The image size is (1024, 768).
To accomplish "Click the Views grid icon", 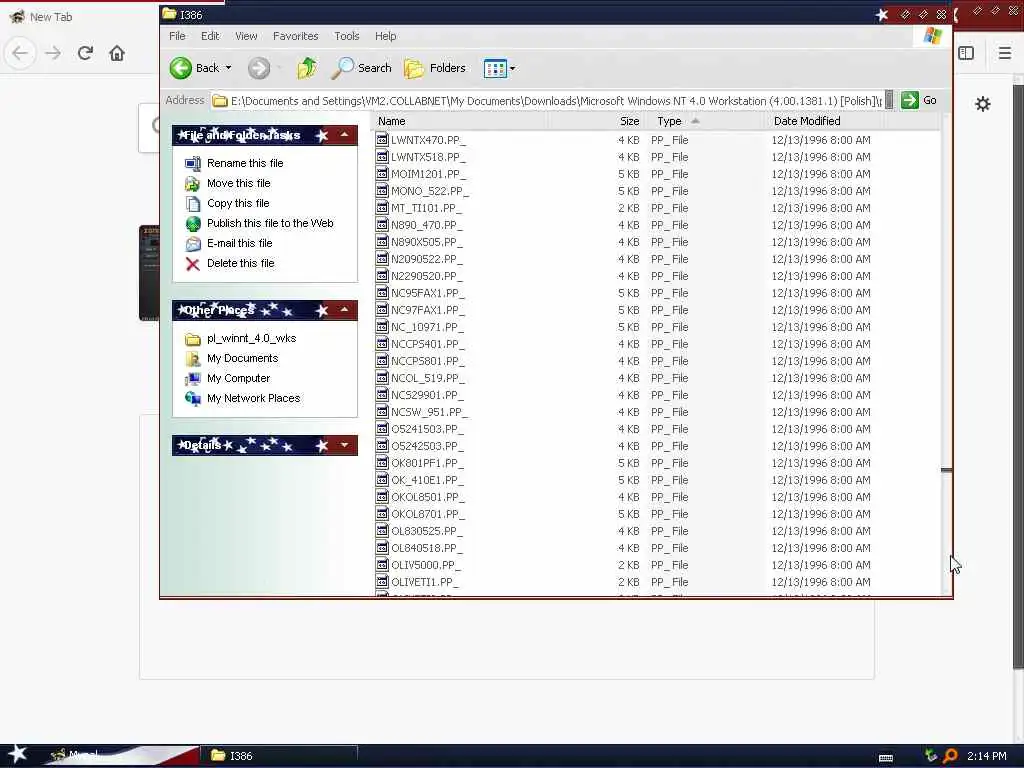I will pos(495,68).
